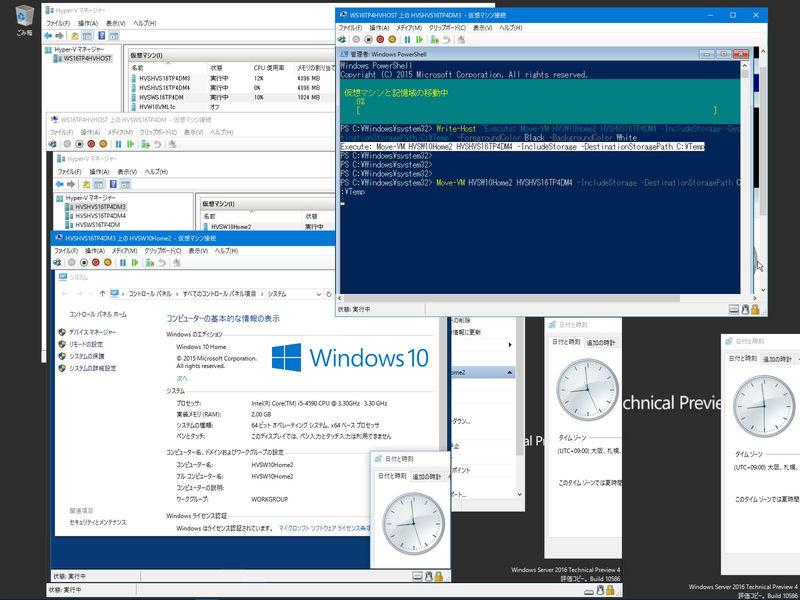Image resolution: width=800 pixels, height=600 pixels.
Task: Open マイクロソフト ソフトウェア ライセンス条項 link
Action: (325, 529)
